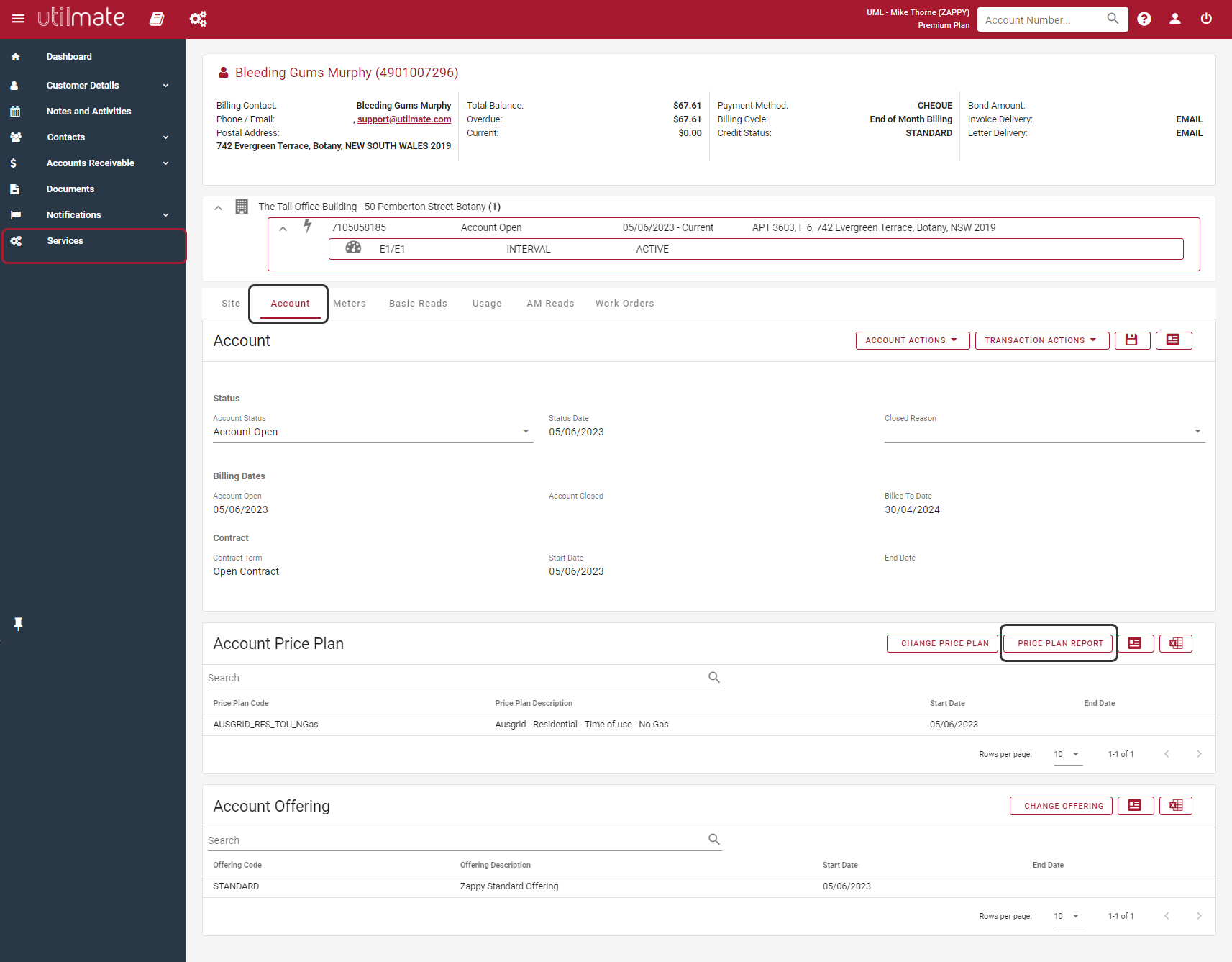Open the support@utilmate.com email link
1232x962 pixels.
(x=404, y=119)
